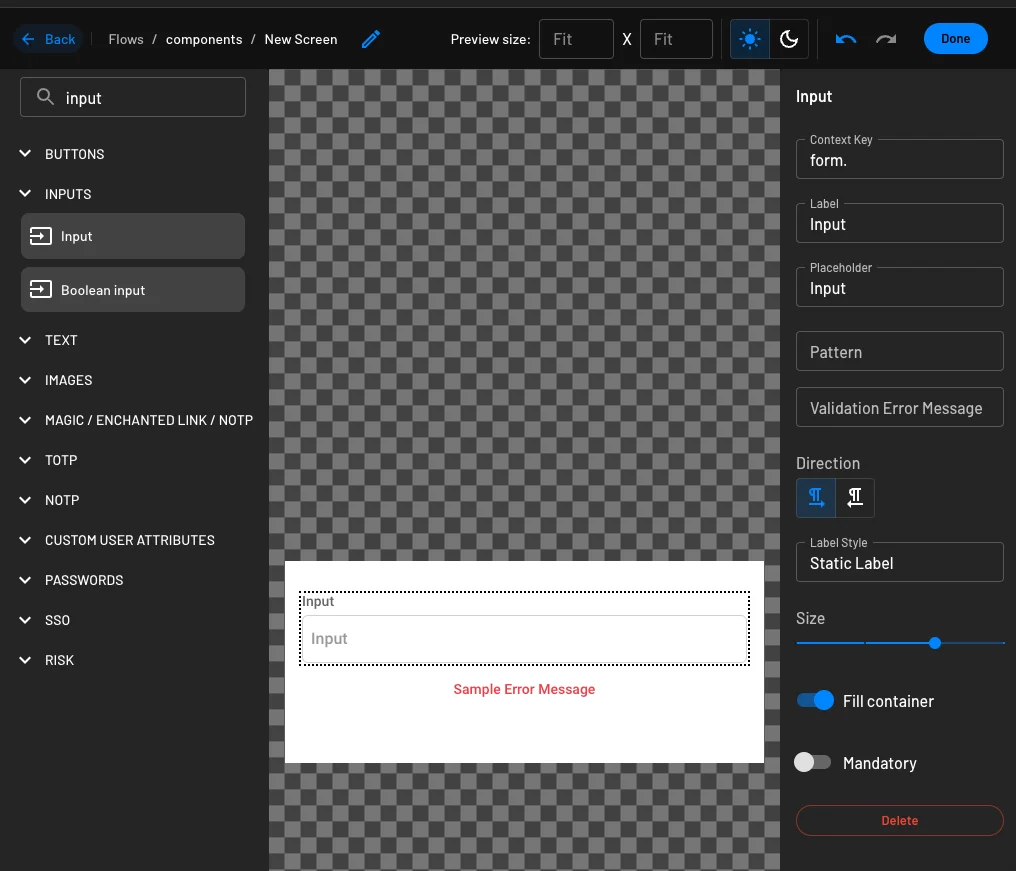Select right-to-left direction icon
Viewport: 1016px width, 871px height.
[x=855, y=498]
